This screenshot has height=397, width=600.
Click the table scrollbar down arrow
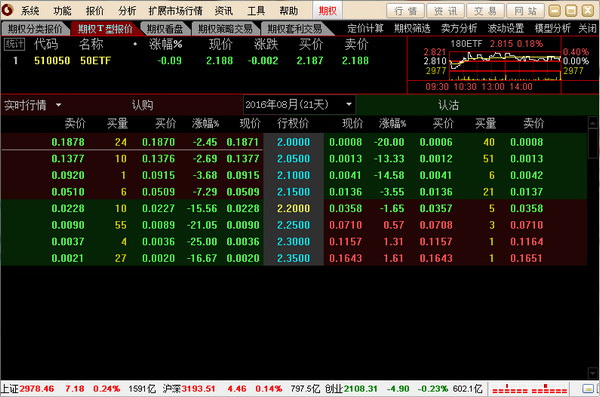pos(592,372)
